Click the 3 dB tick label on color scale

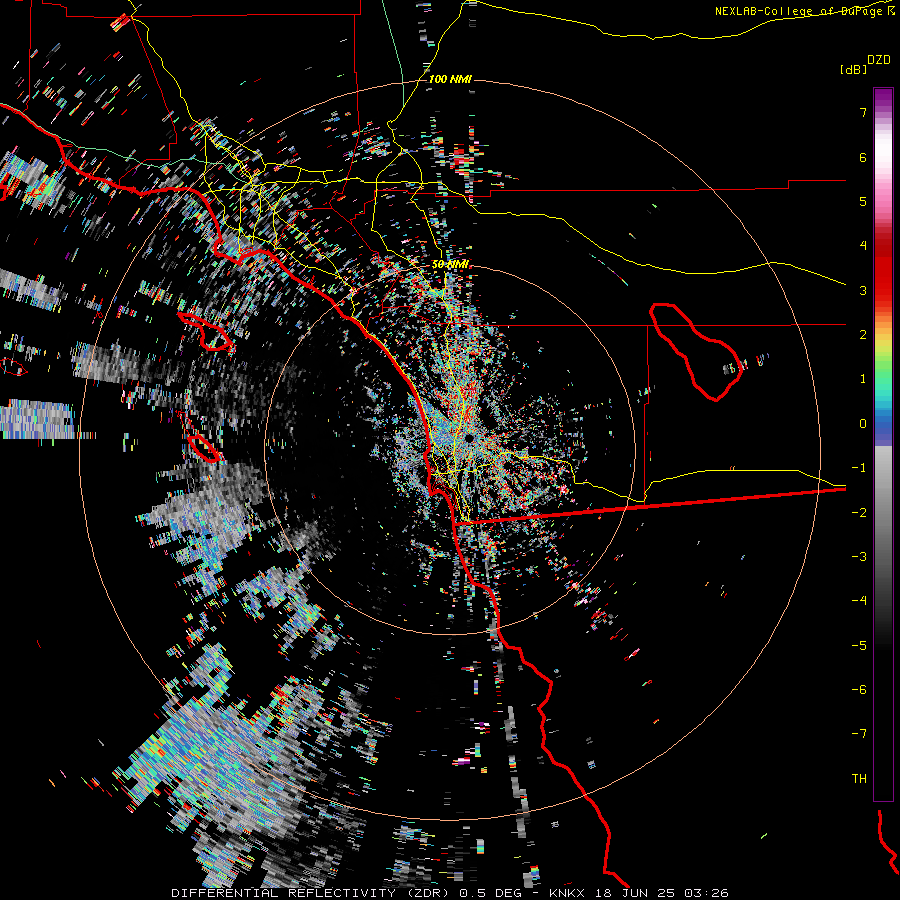863,290
